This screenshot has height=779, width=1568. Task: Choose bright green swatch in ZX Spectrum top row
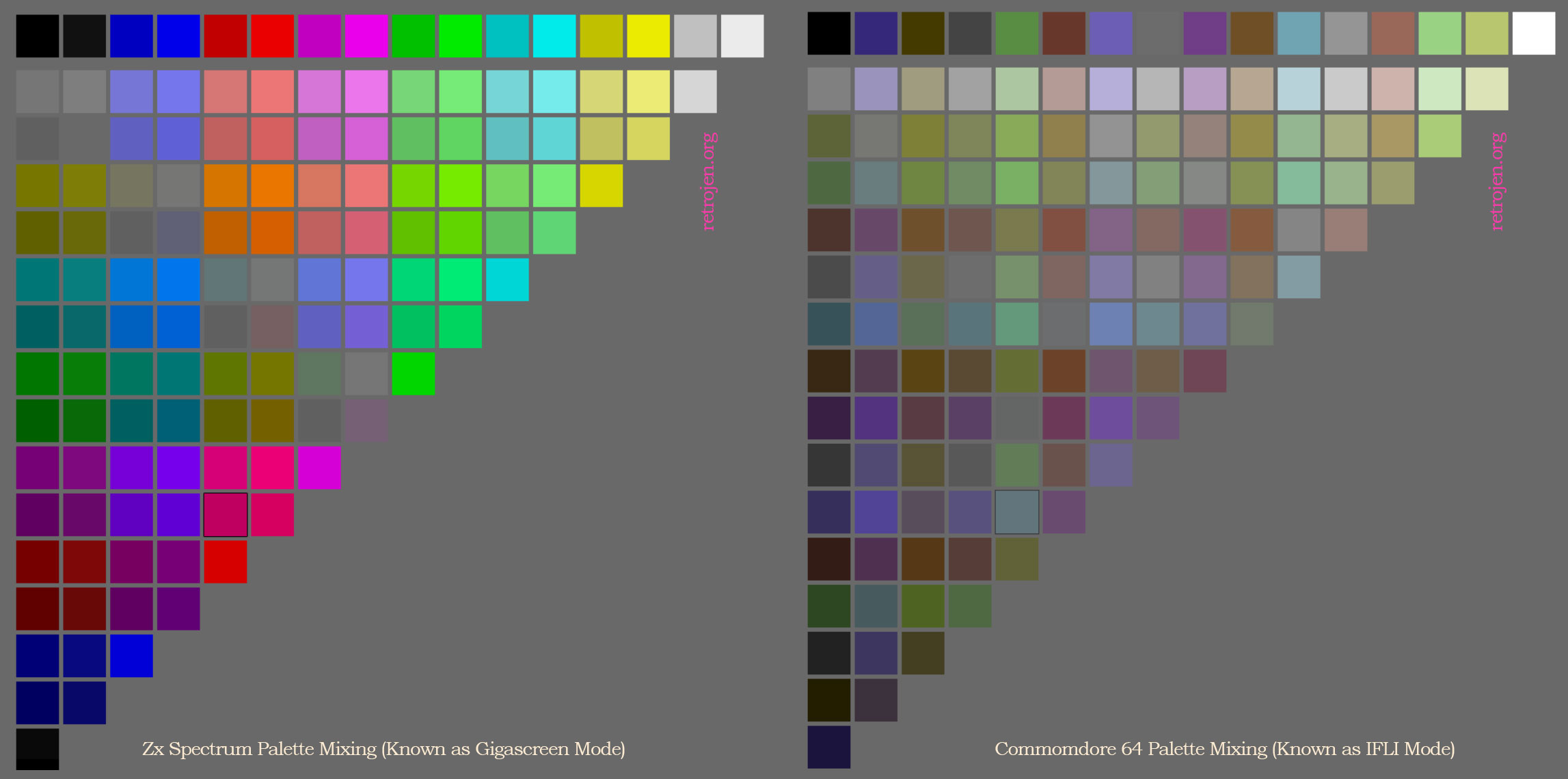pyautogui.click(x=461, y=36)
